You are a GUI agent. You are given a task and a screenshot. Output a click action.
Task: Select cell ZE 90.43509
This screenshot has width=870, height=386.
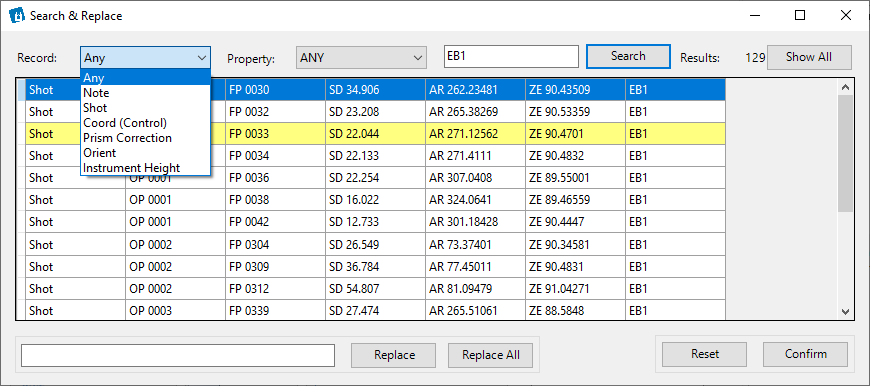coord(575,89)
